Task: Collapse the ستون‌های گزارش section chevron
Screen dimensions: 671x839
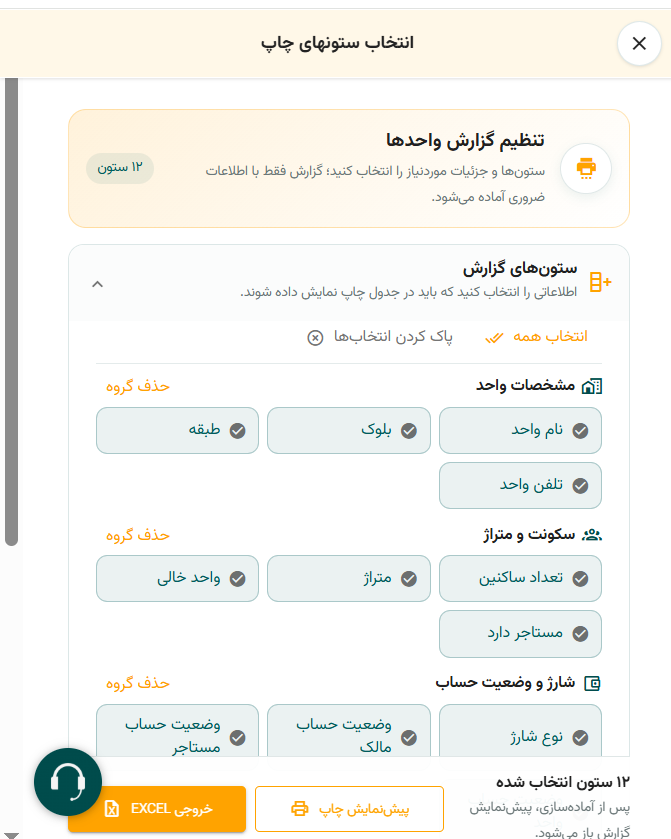Action: coord(97,284)
